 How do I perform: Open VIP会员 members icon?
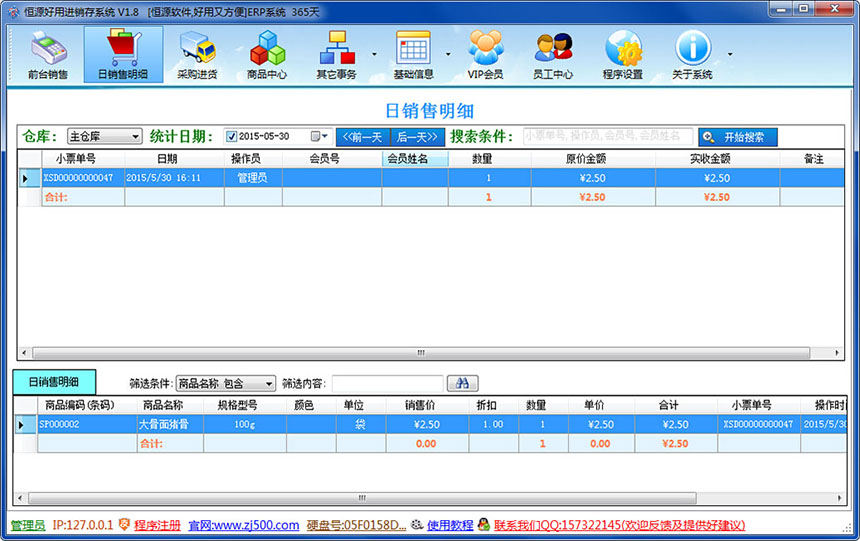[x=485, y=55]
